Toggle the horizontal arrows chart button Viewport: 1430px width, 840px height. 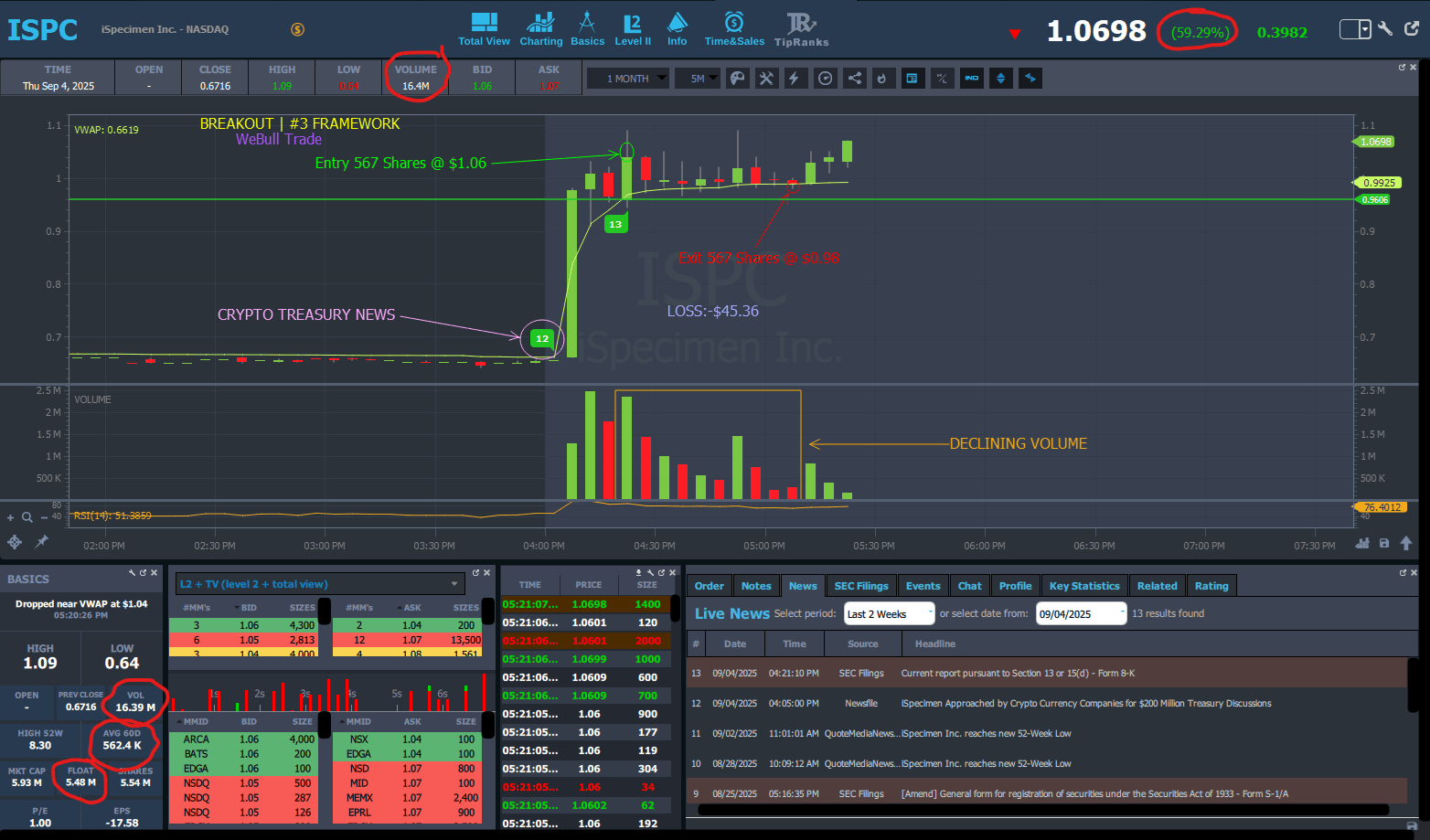[x=1030, y=79]
